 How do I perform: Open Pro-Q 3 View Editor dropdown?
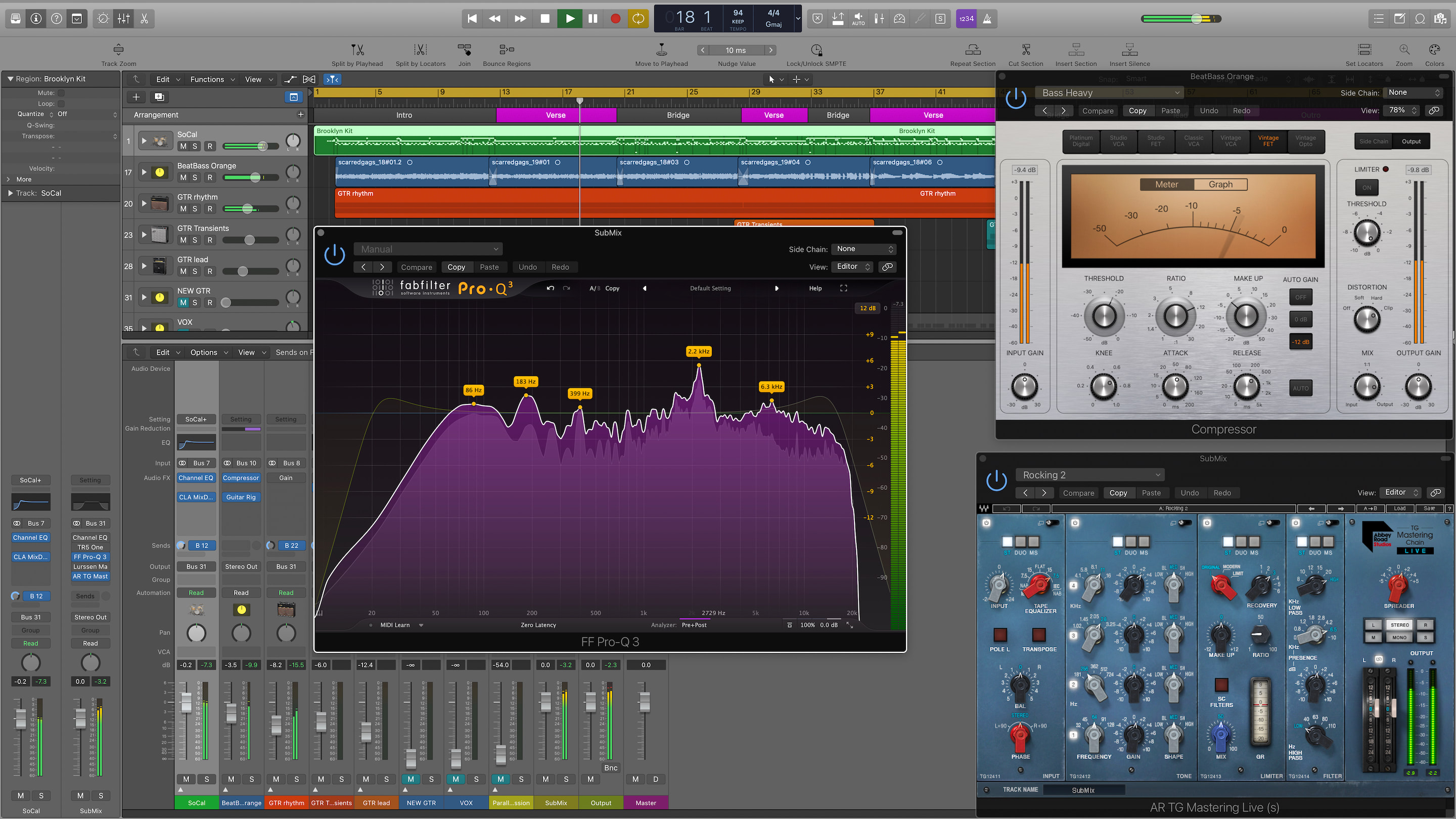[x=853, y=267]
